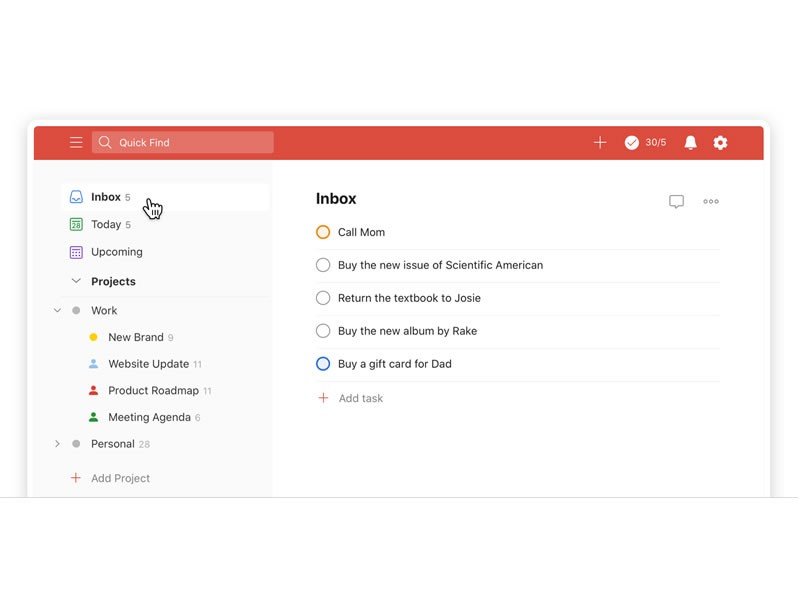Collapse the Projects section
Image resolution: width=800 pixels, height=600 pixels.
(x=77, y=281)
